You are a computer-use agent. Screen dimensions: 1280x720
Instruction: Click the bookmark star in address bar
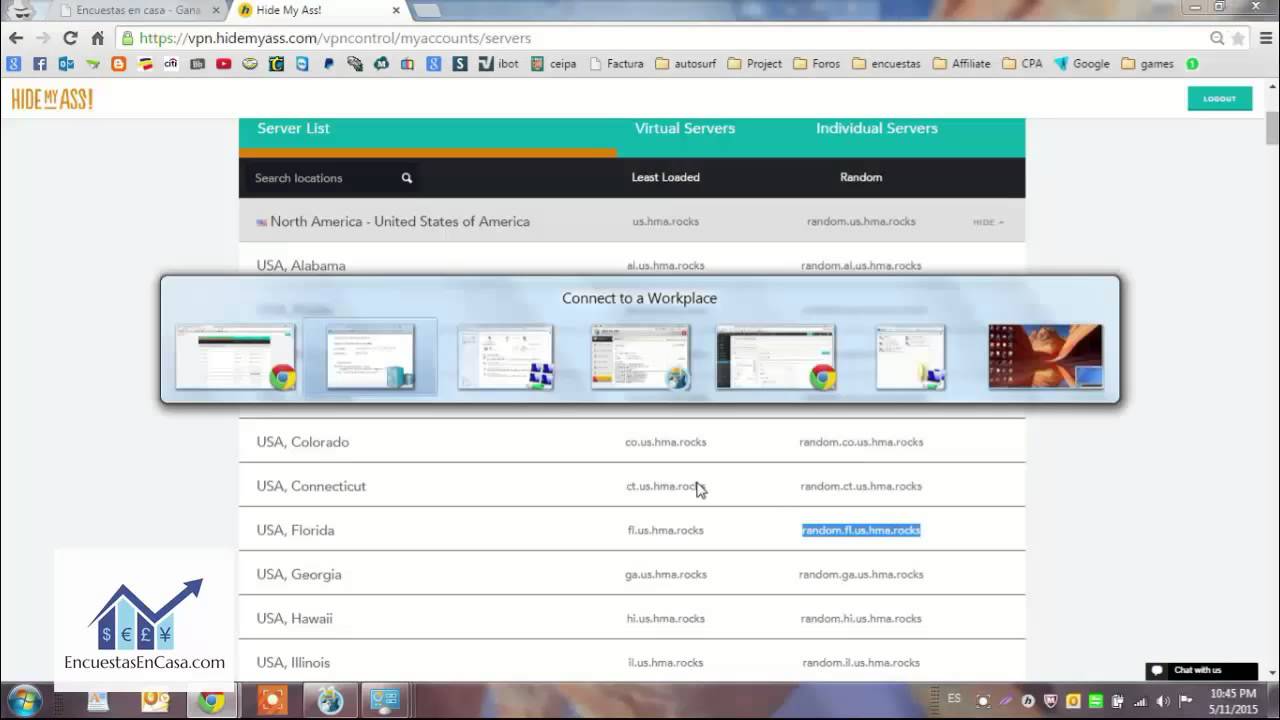[x=1238, y=38]
